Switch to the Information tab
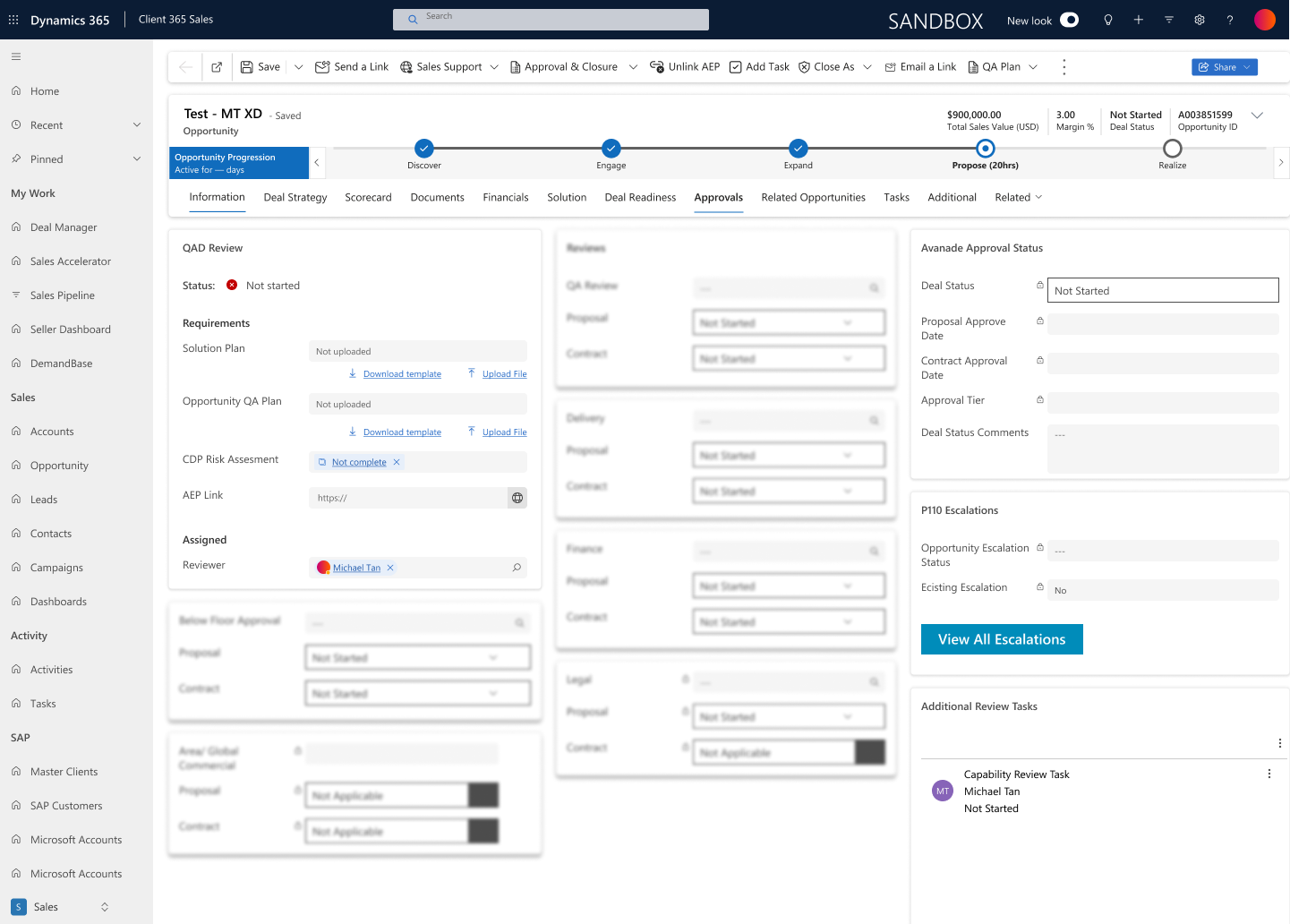This screenshot has height=924, width=1290. tap(217, 197)
